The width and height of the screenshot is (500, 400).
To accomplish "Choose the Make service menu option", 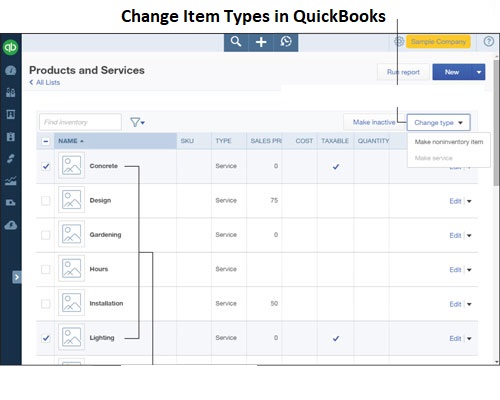I will [433, 158].
